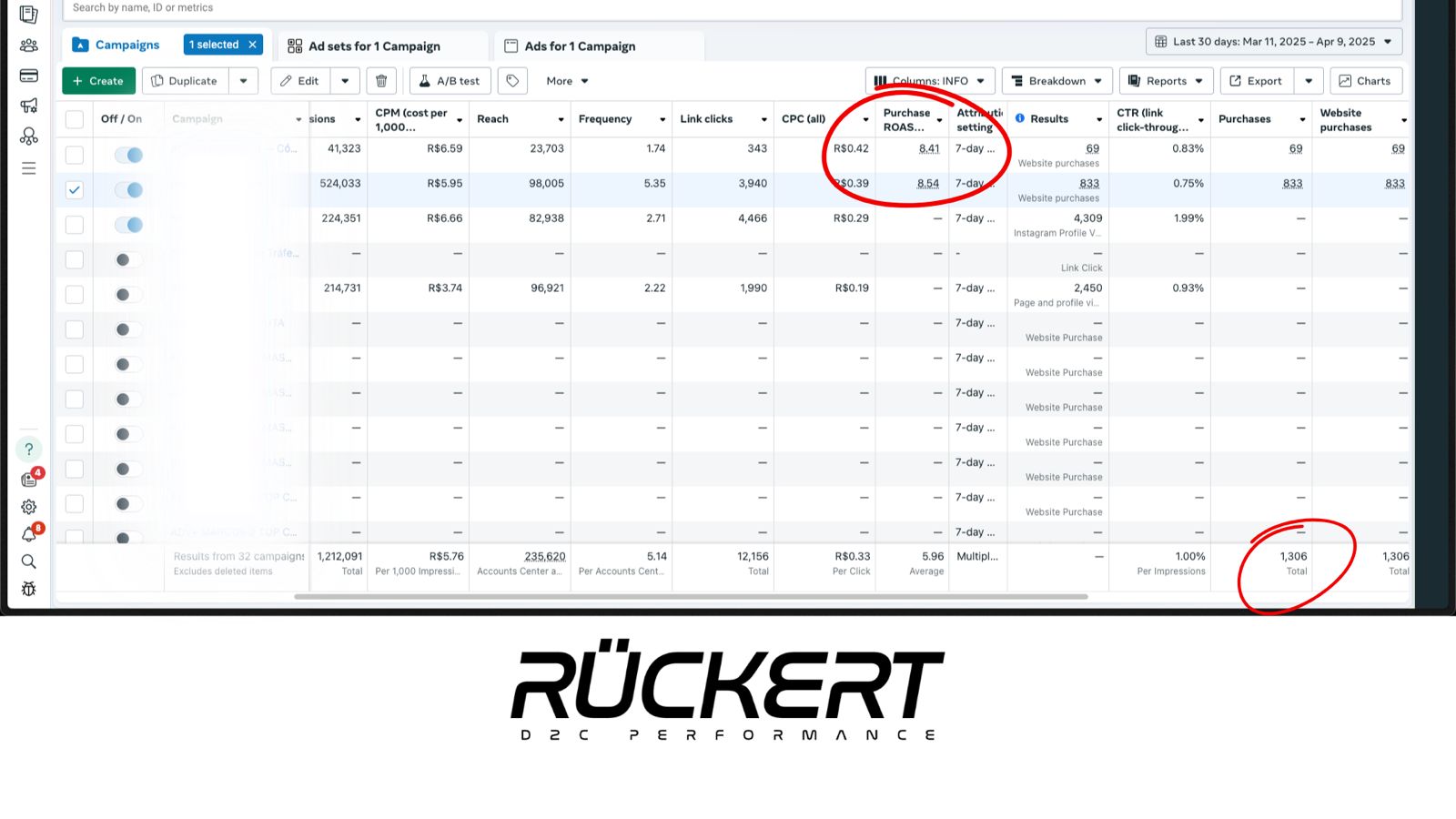The image size is (1456, 819).
Task: Turn off campaign toggle in 41,323 row
Action: 128,155
